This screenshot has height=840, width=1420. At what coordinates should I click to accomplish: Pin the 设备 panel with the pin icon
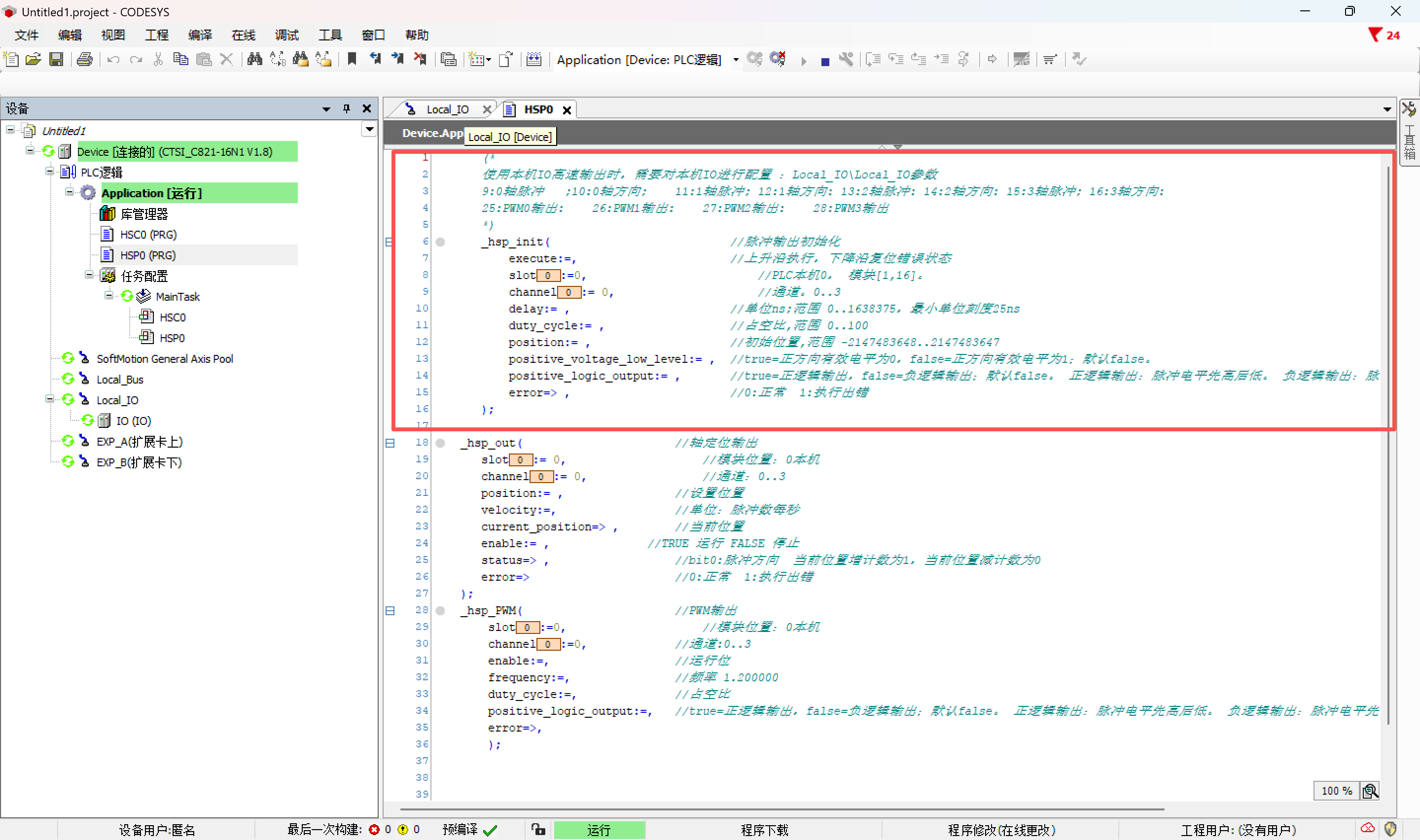(346, 108)
